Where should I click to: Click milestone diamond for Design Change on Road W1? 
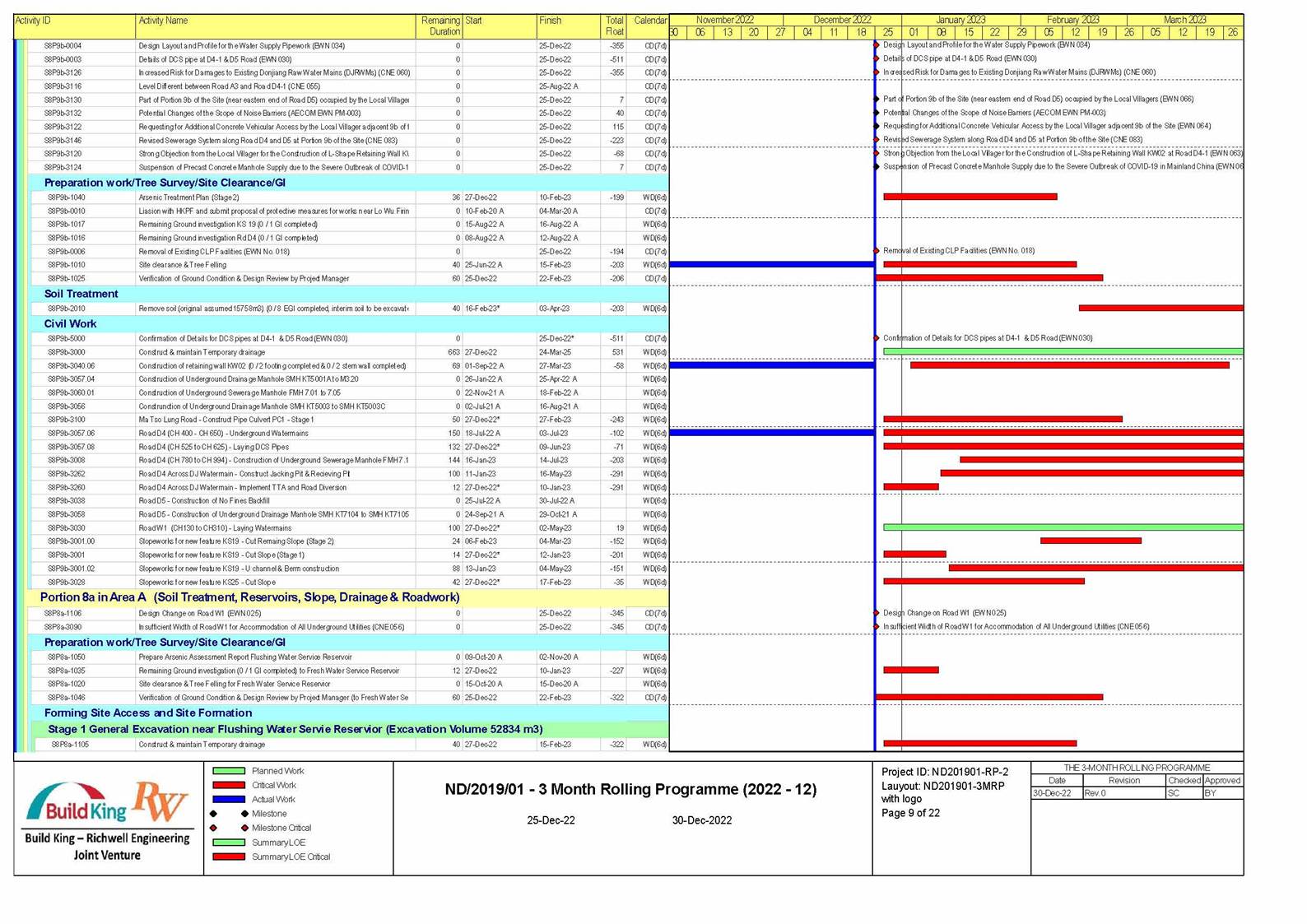tap(877, 613)
